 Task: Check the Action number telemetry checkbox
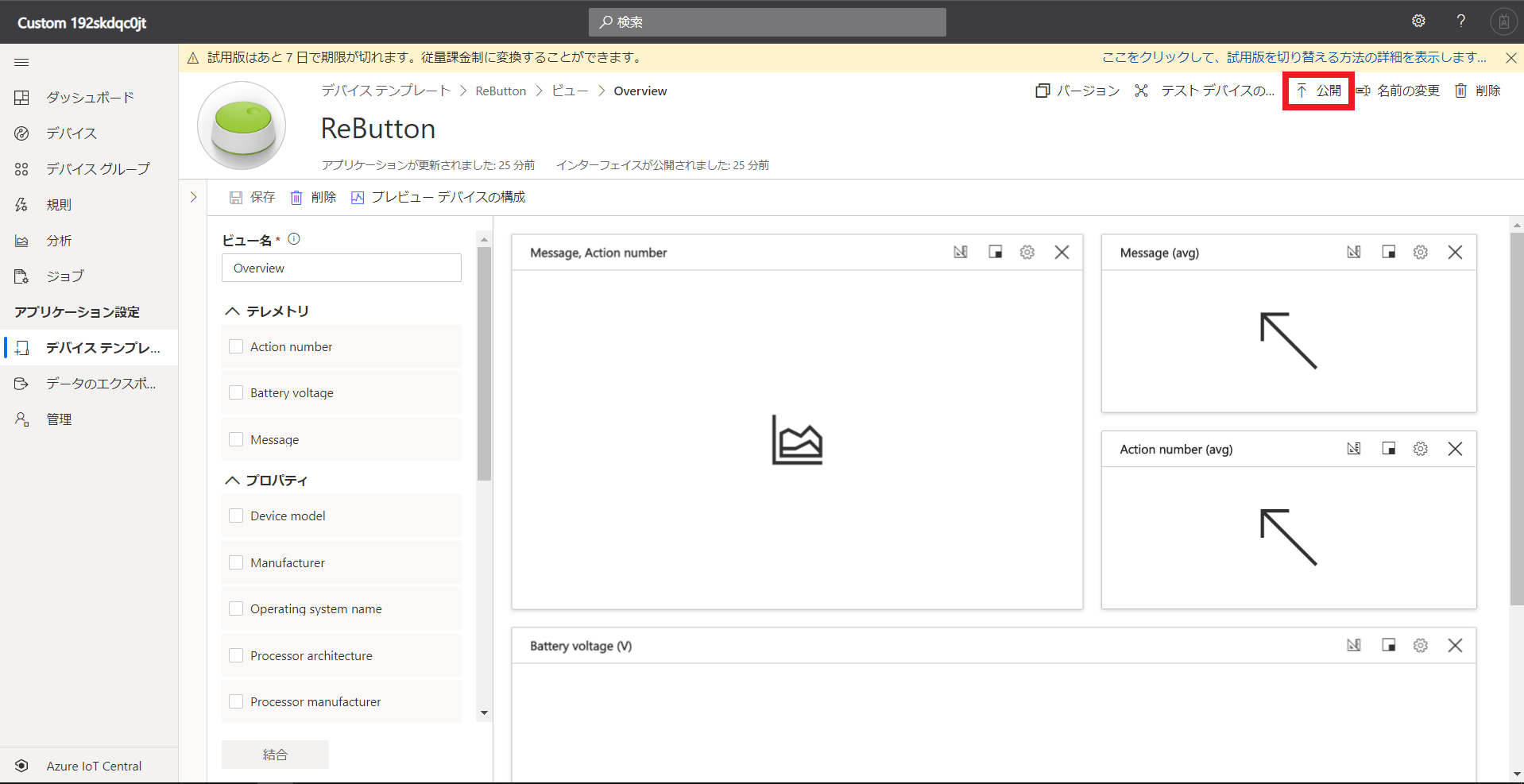[236, 346]
